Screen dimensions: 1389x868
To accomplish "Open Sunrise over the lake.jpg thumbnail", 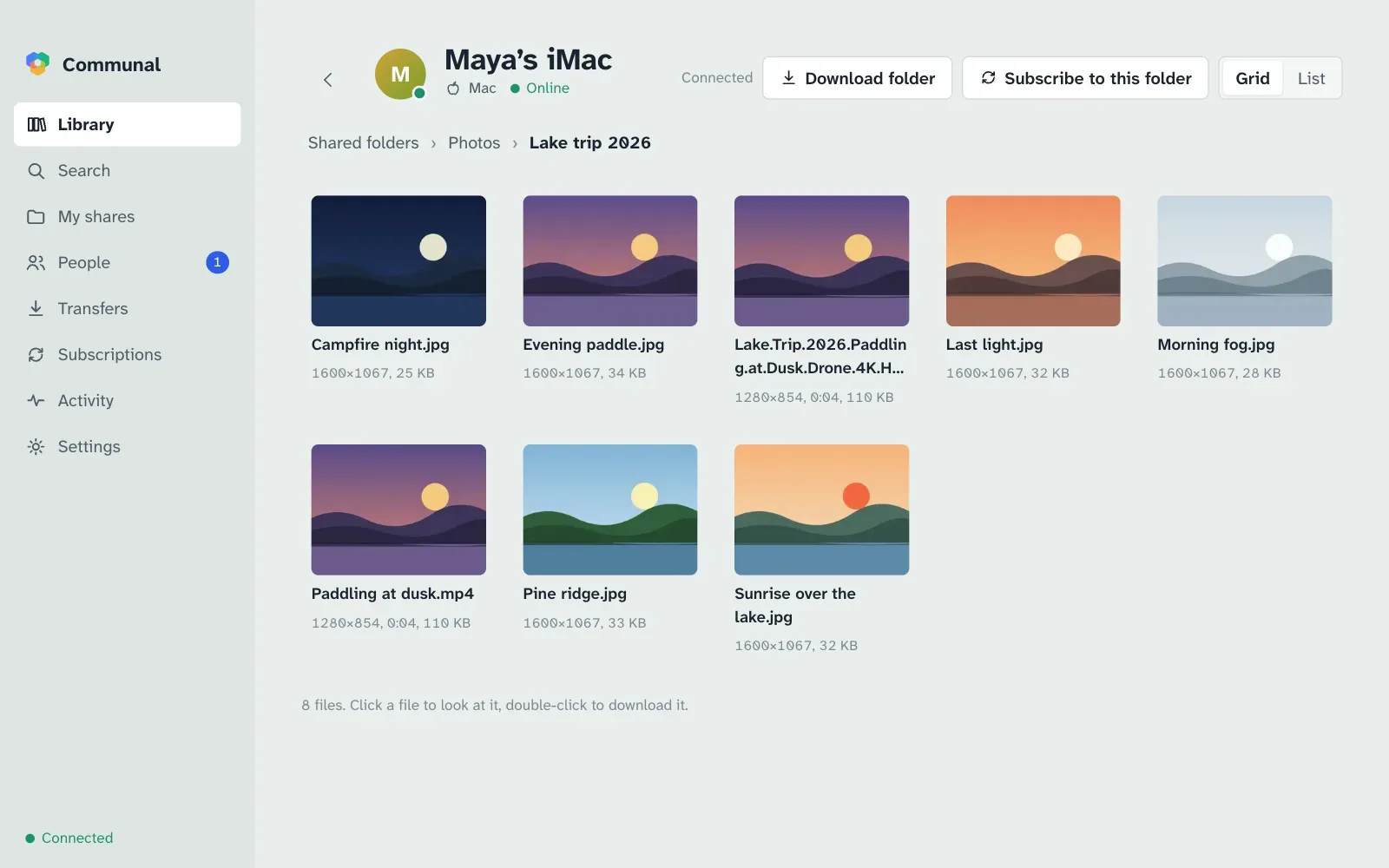I will [821, 510].
